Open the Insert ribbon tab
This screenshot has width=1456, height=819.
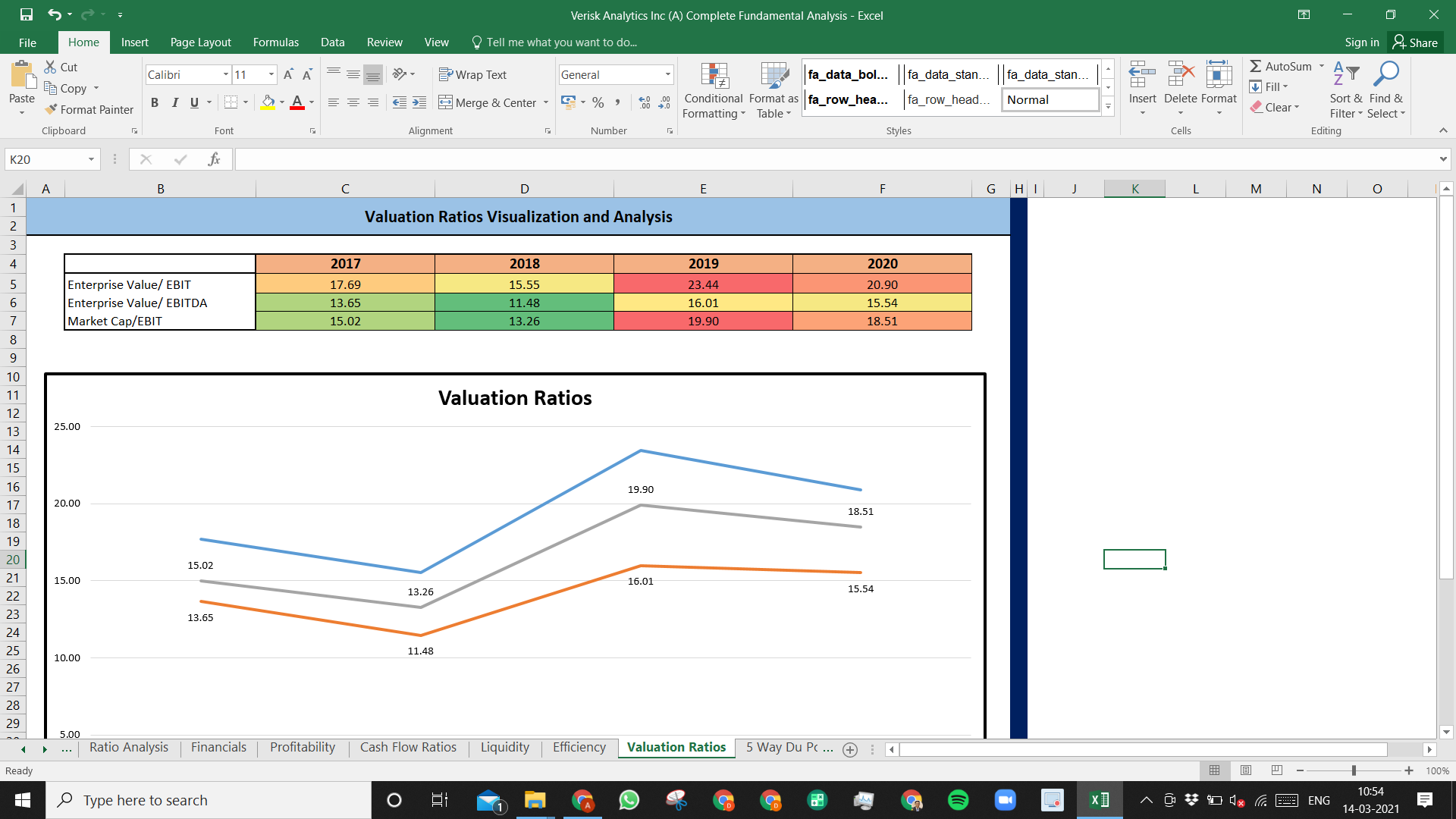click(x=135, y=42)
